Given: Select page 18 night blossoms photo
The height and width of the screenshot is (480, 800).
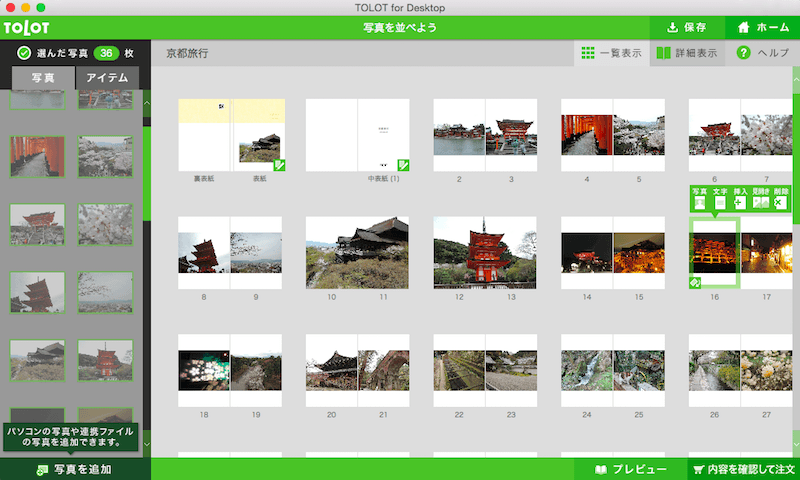Looking at the screenshot, I should (204, 370).
